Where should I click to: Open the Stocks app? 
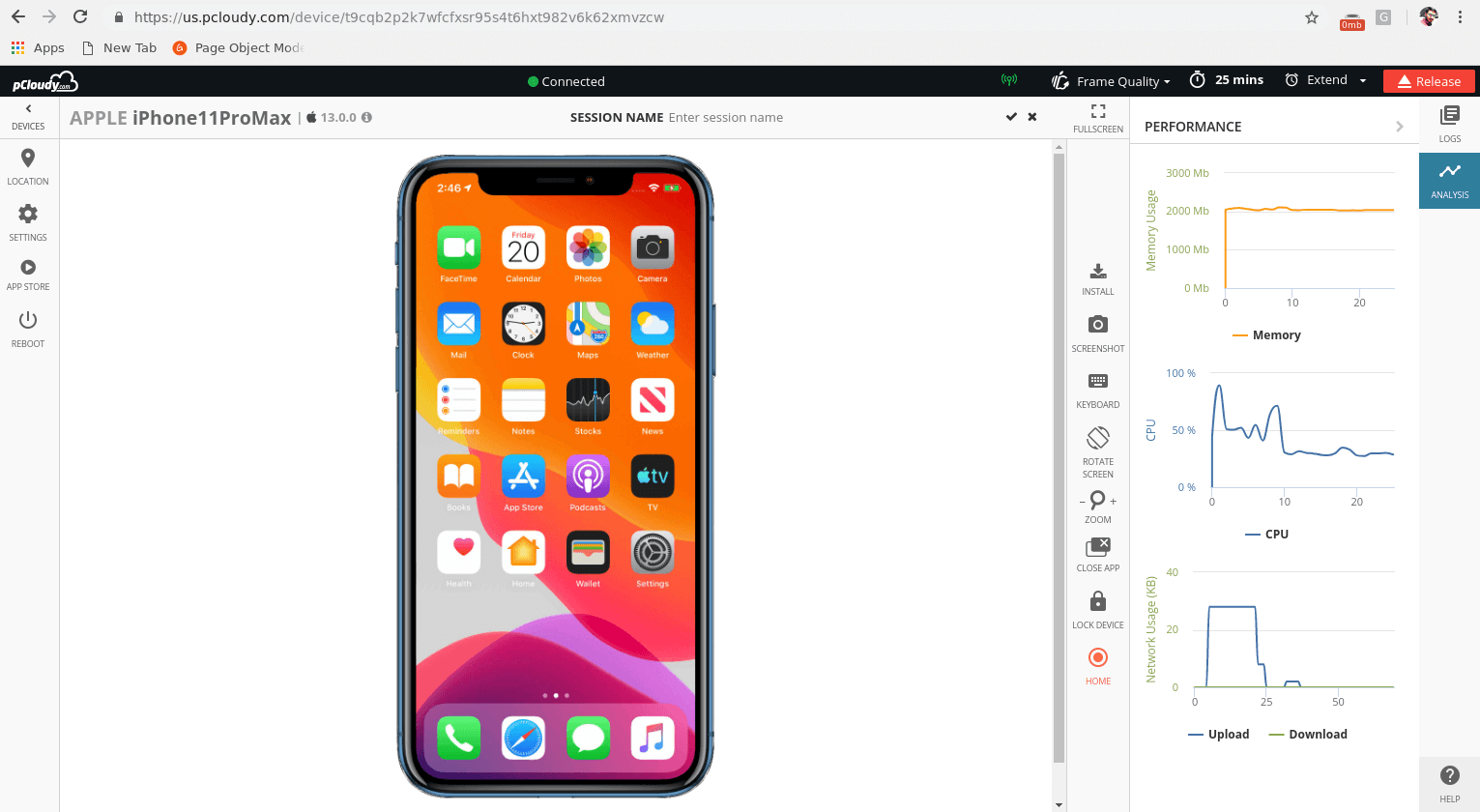click(588, 400)
